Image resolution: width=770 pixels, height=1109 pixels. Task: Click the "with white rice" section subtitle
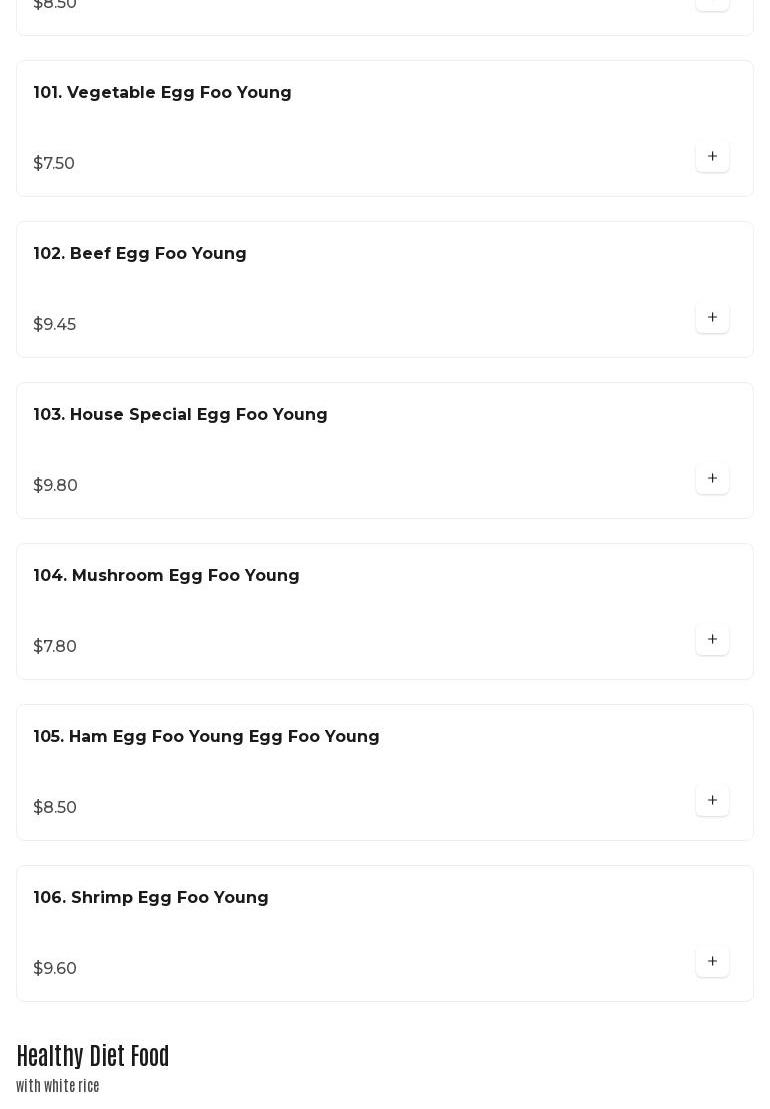click(58, 1086)
